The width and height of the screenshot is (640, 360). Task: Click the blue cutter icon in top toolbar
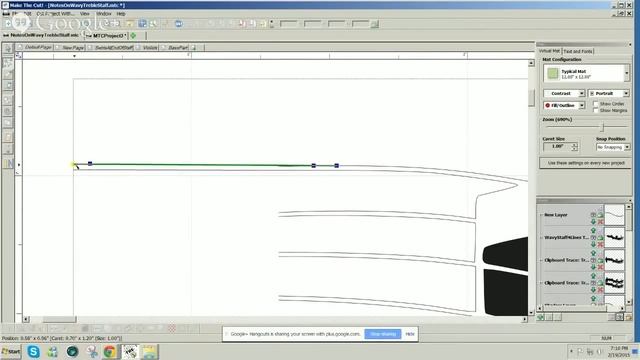(178, 24)
